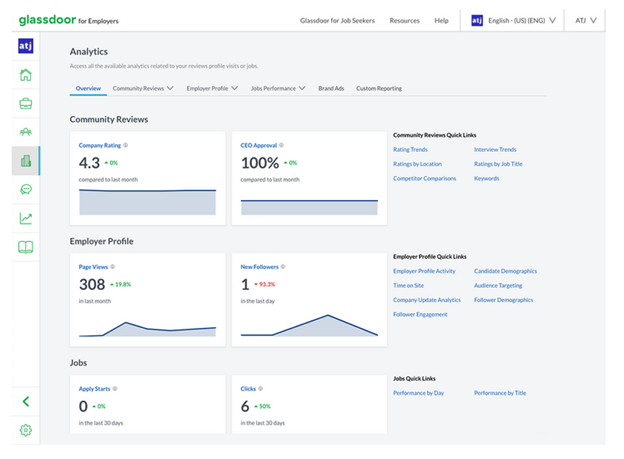Select the building Employer Profile sidebar icon
Screen dimensions: 624x459
tap(25, 161)
